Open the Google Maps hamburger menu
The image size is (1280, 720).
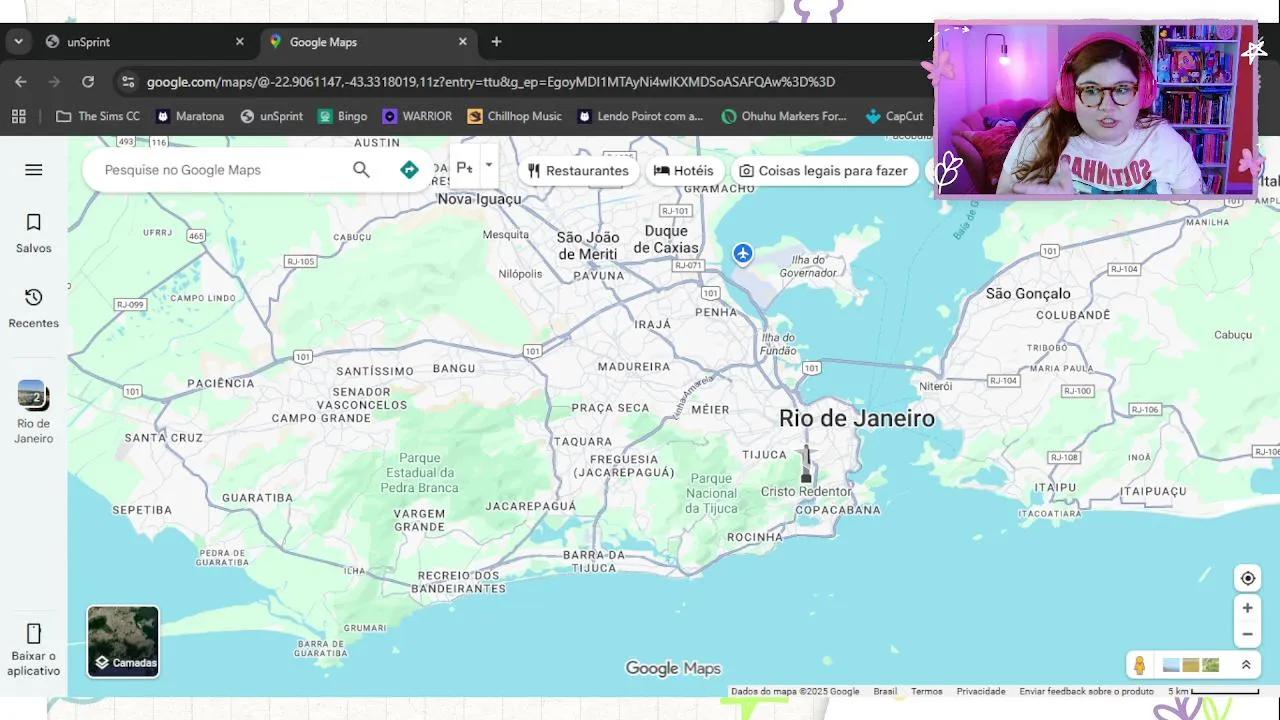pos(33,170)
